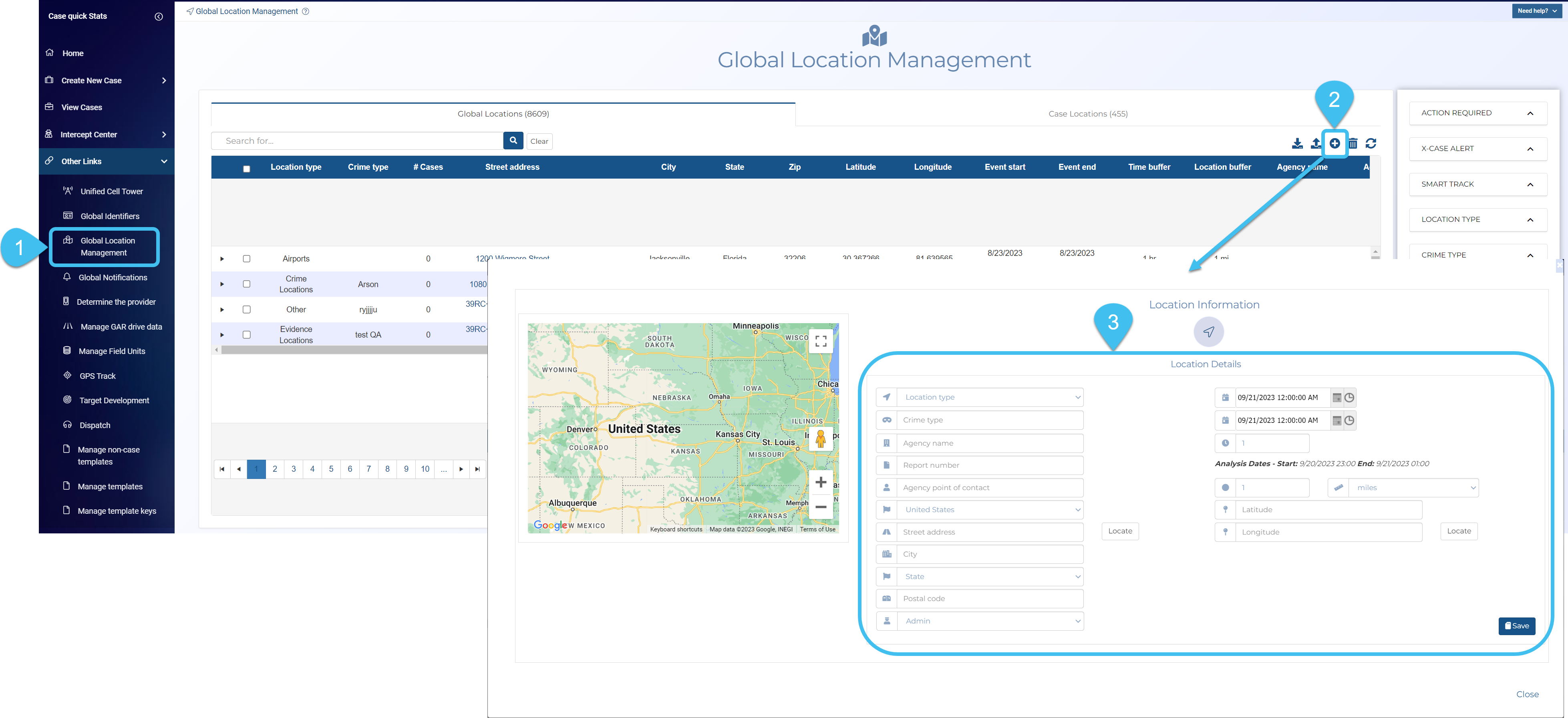The height and width of the screenshot is (718, 1568).
Task: Open Global Identifiers in sidebar
Action: tap(110, 216)
